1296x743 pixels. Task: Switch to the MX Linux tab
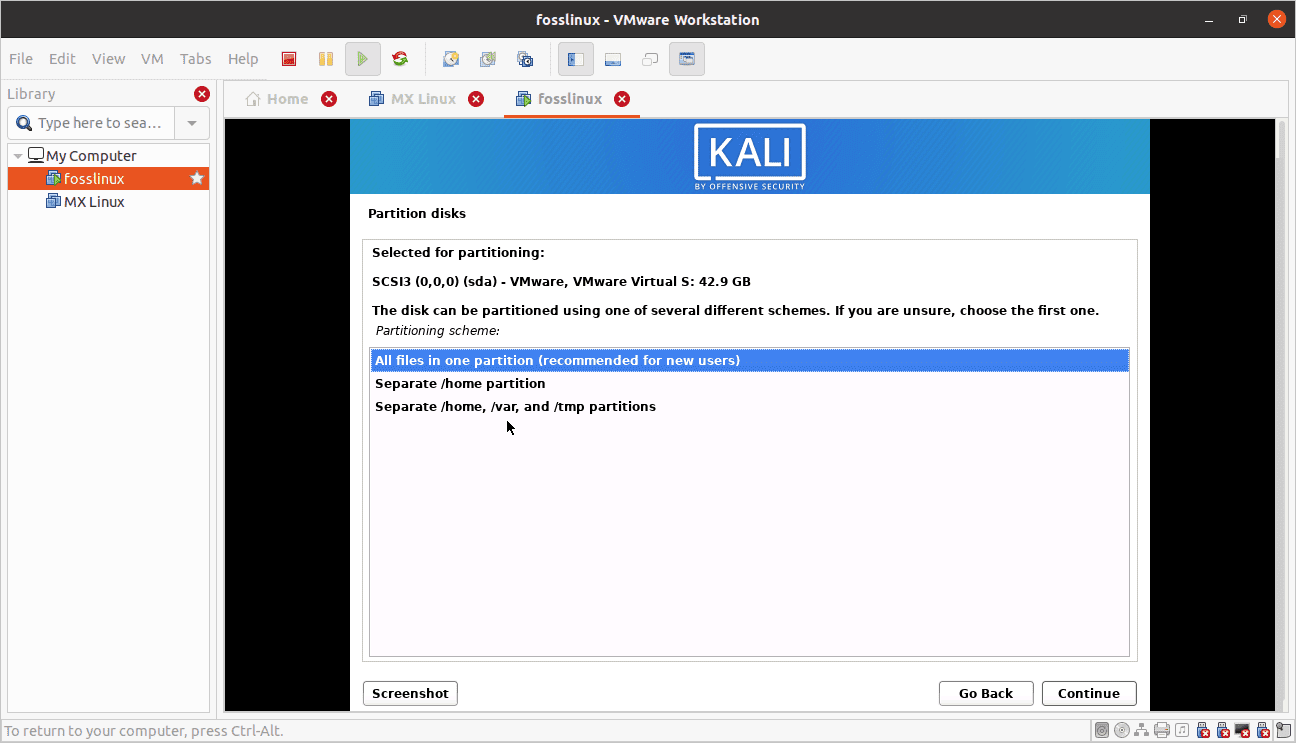click(413, 99)
